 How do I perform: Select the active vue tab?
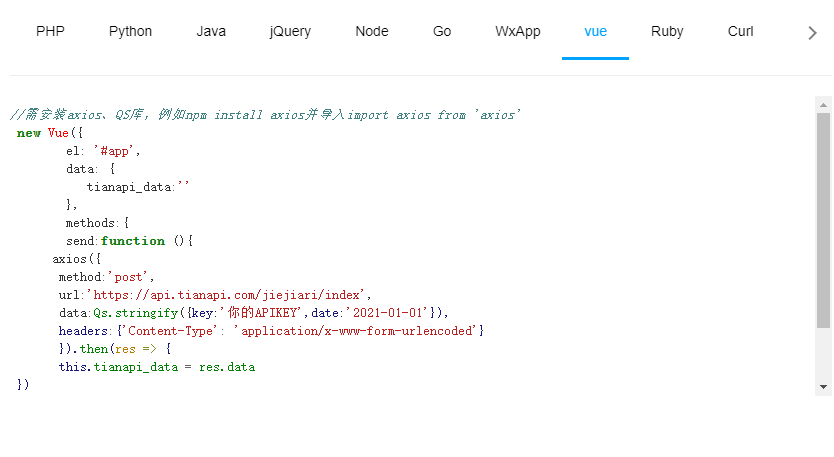coord(595,31)
